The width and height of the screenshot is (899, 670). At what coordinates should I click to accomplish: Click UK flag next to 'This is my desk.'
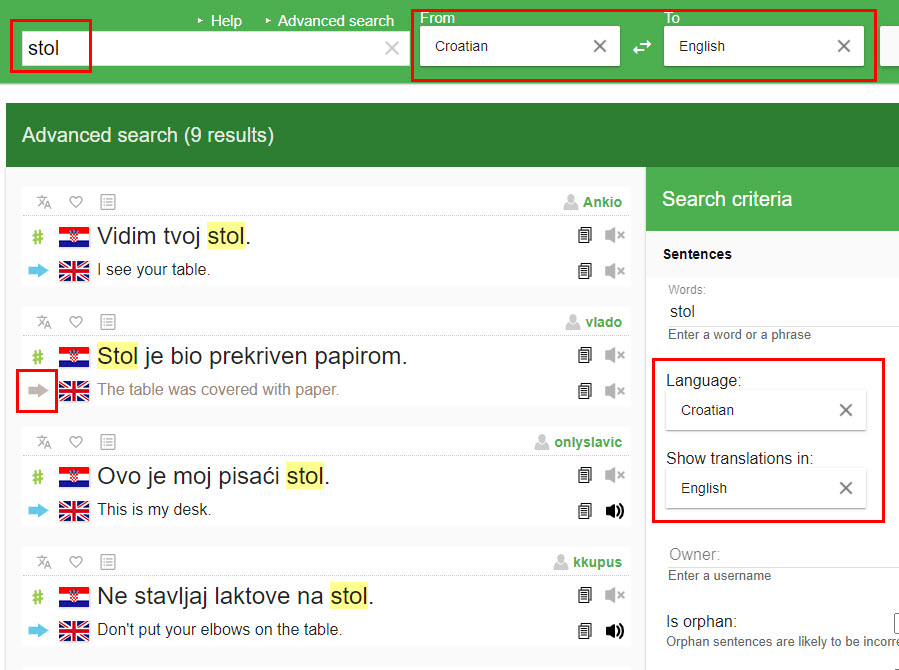tap(74, 511)
